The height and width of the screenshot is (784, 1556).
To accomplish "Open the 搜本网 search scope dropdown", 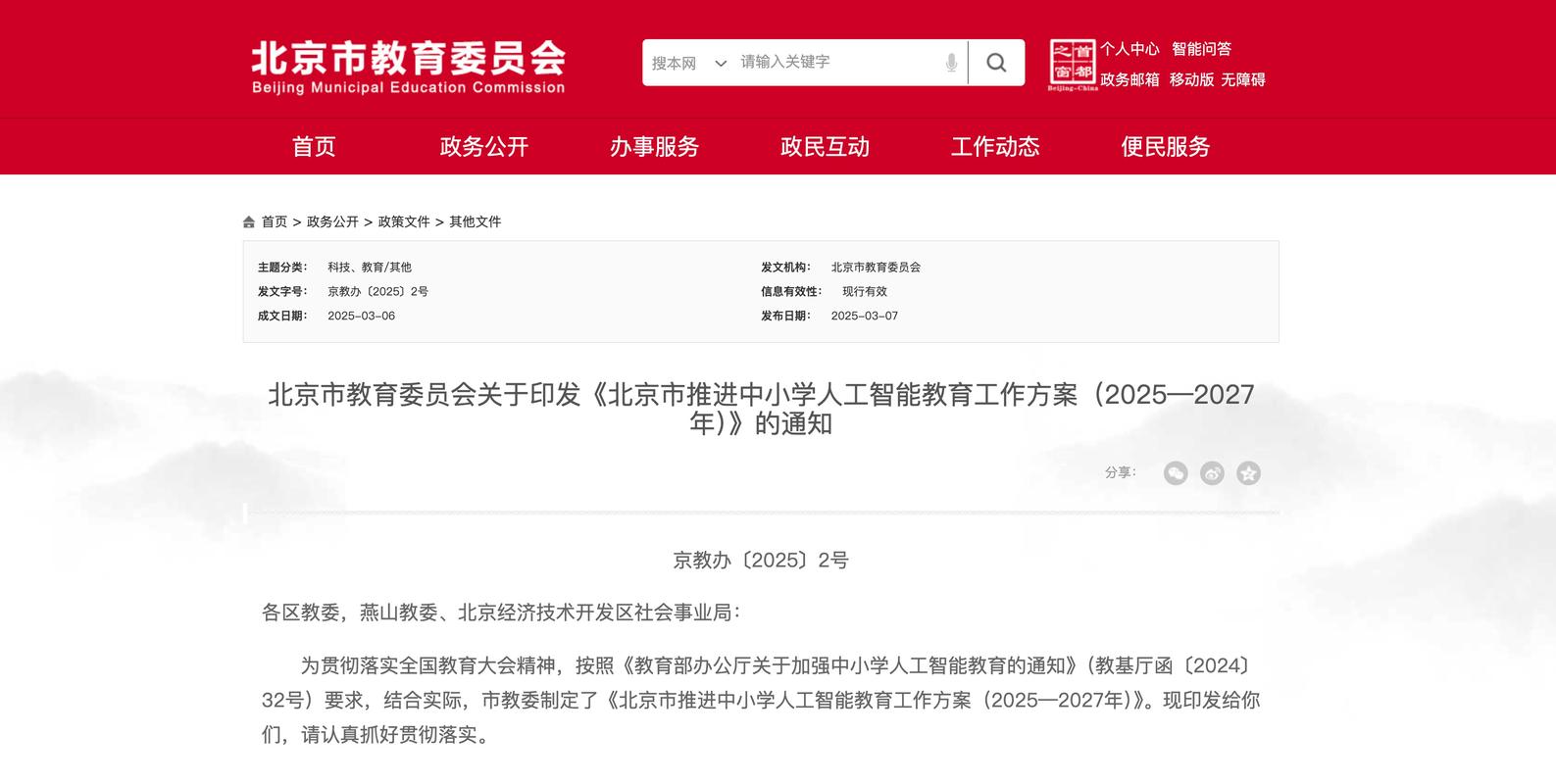I will click(689, 63).
